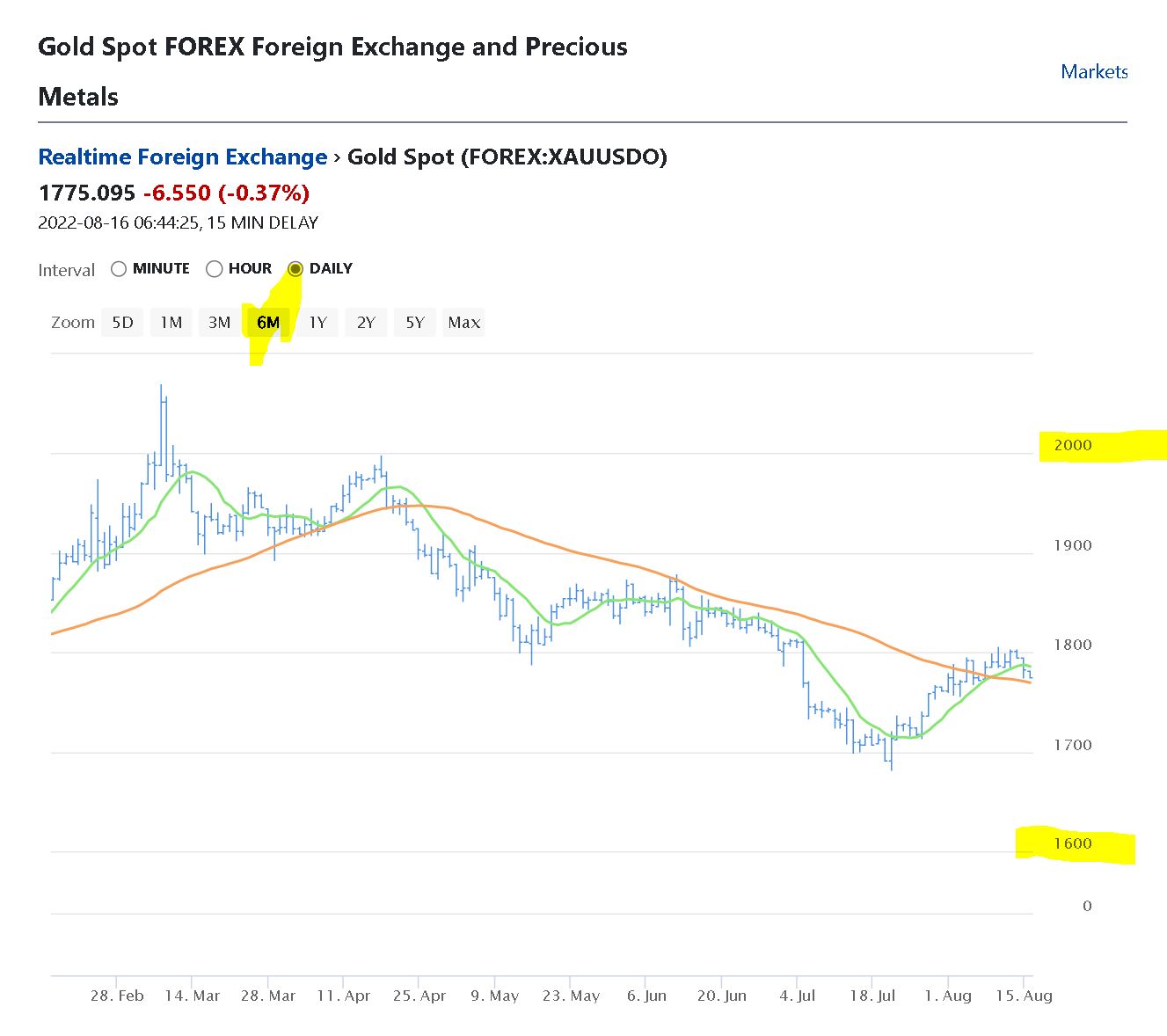Click the 2000 price axis label
Image resolution: width=1167 pixels, height=1036 pixels.
[1073, 445]
